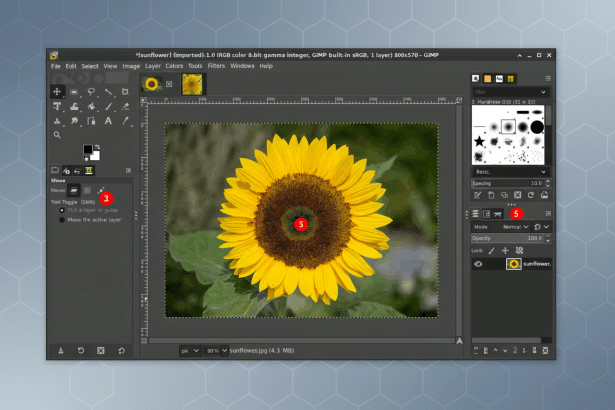Click the black foreground color swatch
The image size is (615, 410).
tap(88, 149)
